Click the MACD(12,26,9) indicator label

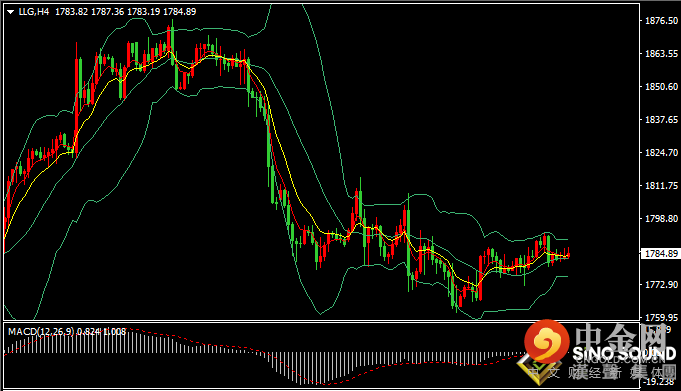41,332
